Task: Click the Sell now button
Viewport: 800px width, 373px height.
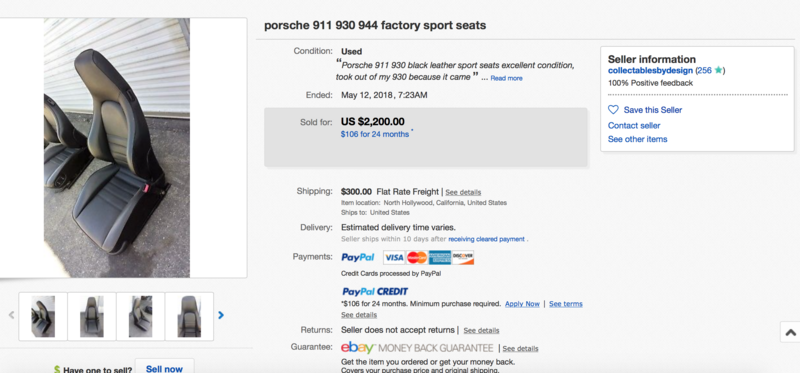Action: pos(164,367)
